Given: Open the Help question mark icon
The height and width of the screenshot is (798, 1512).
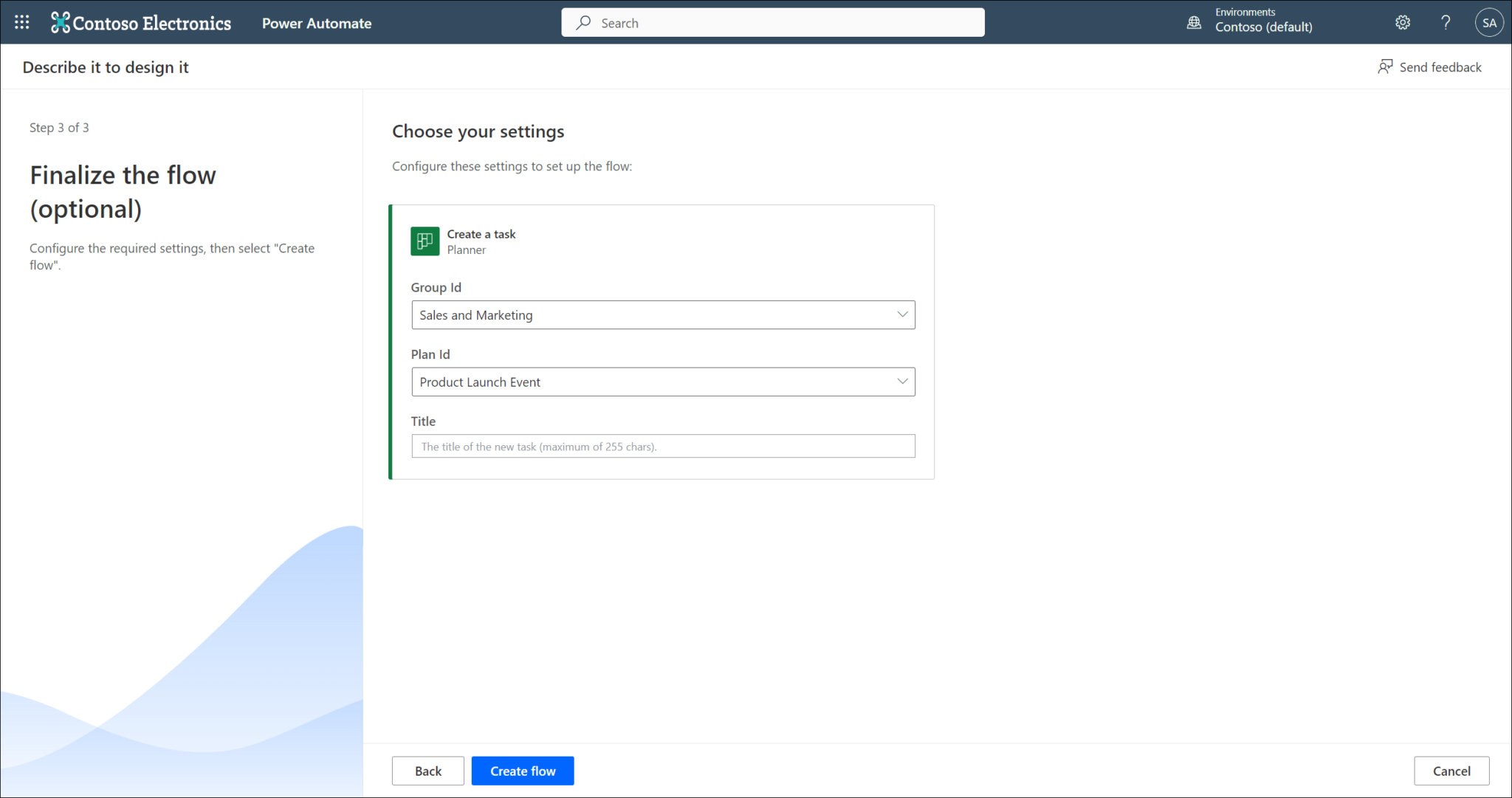Looking at the screenshot, I should pyautogui.click(x=1446, y=22).
